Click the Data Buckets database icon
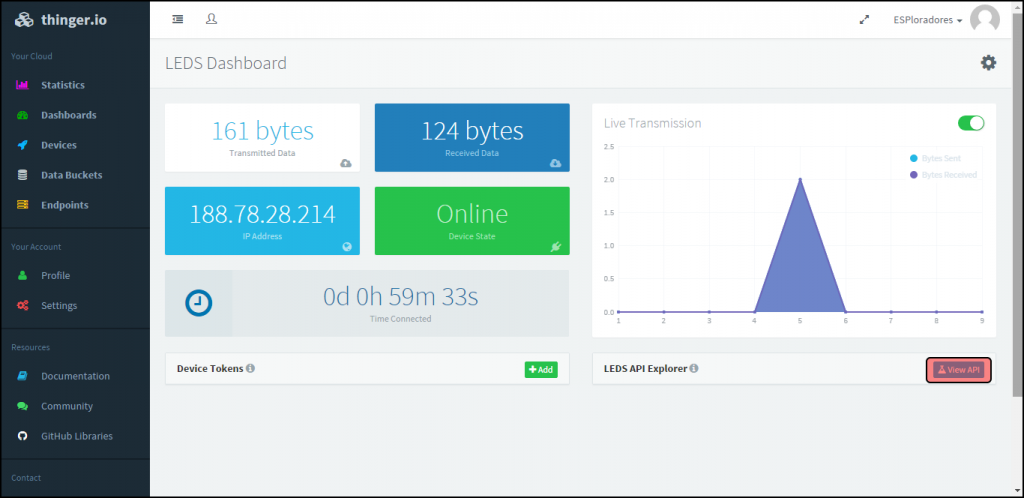 click(x=22, y=175)
